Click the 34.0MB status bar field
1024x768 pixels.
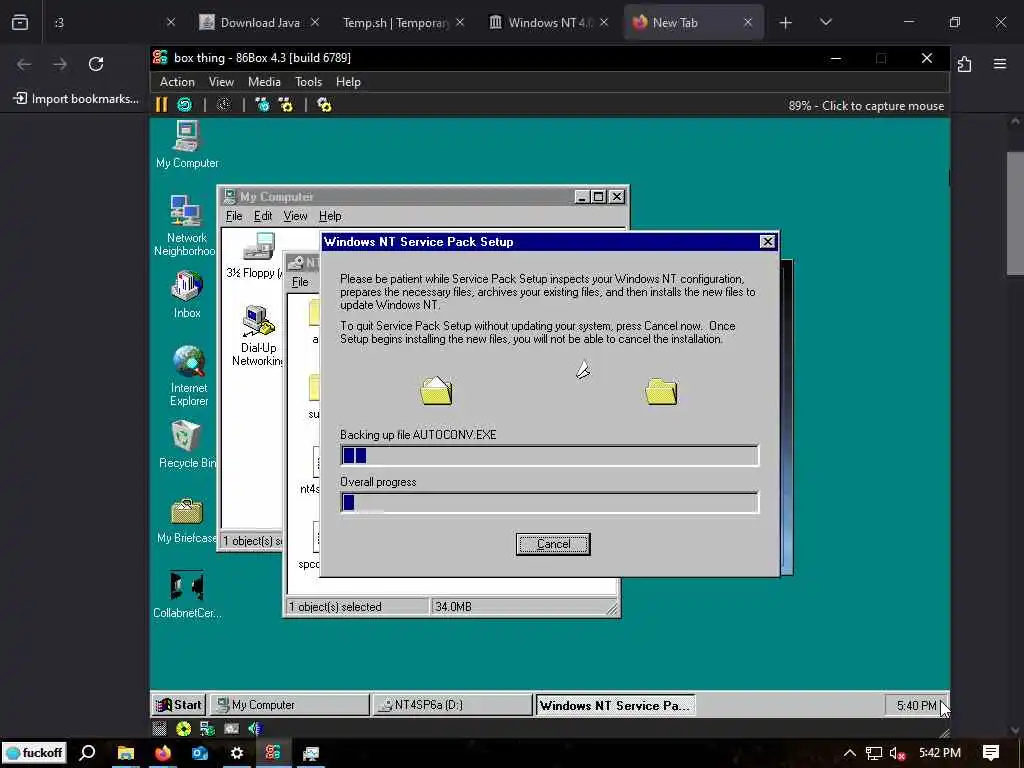click(x=524, y=607)
